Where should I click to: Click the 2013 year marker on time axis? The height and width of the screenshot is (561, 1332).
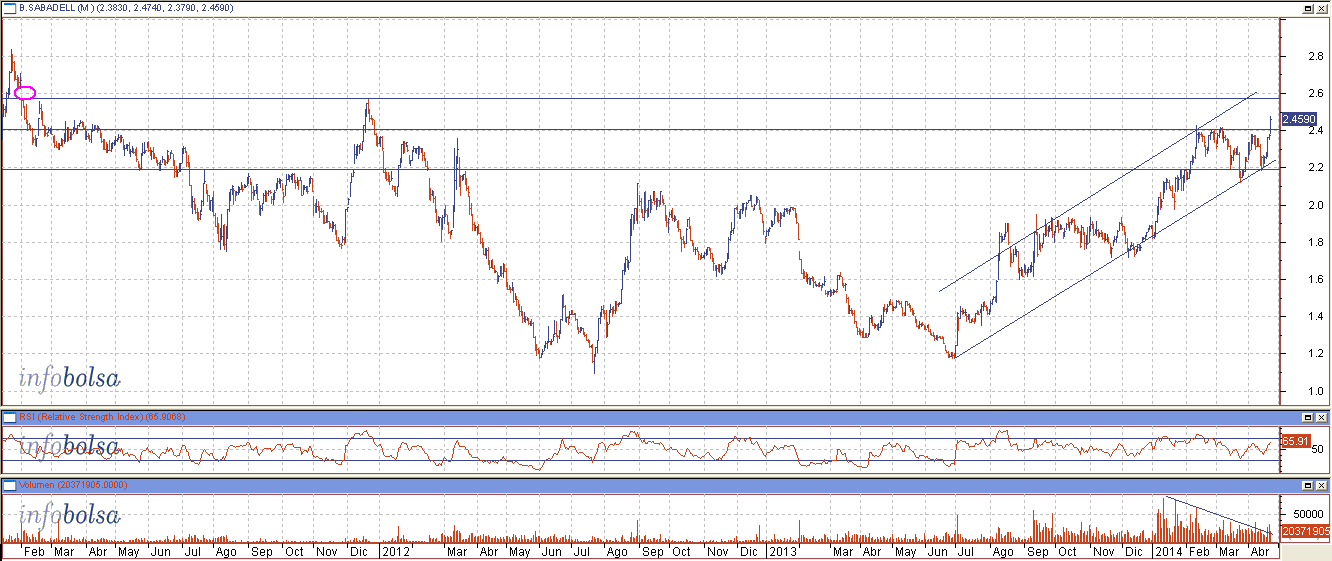coord(780,551)
